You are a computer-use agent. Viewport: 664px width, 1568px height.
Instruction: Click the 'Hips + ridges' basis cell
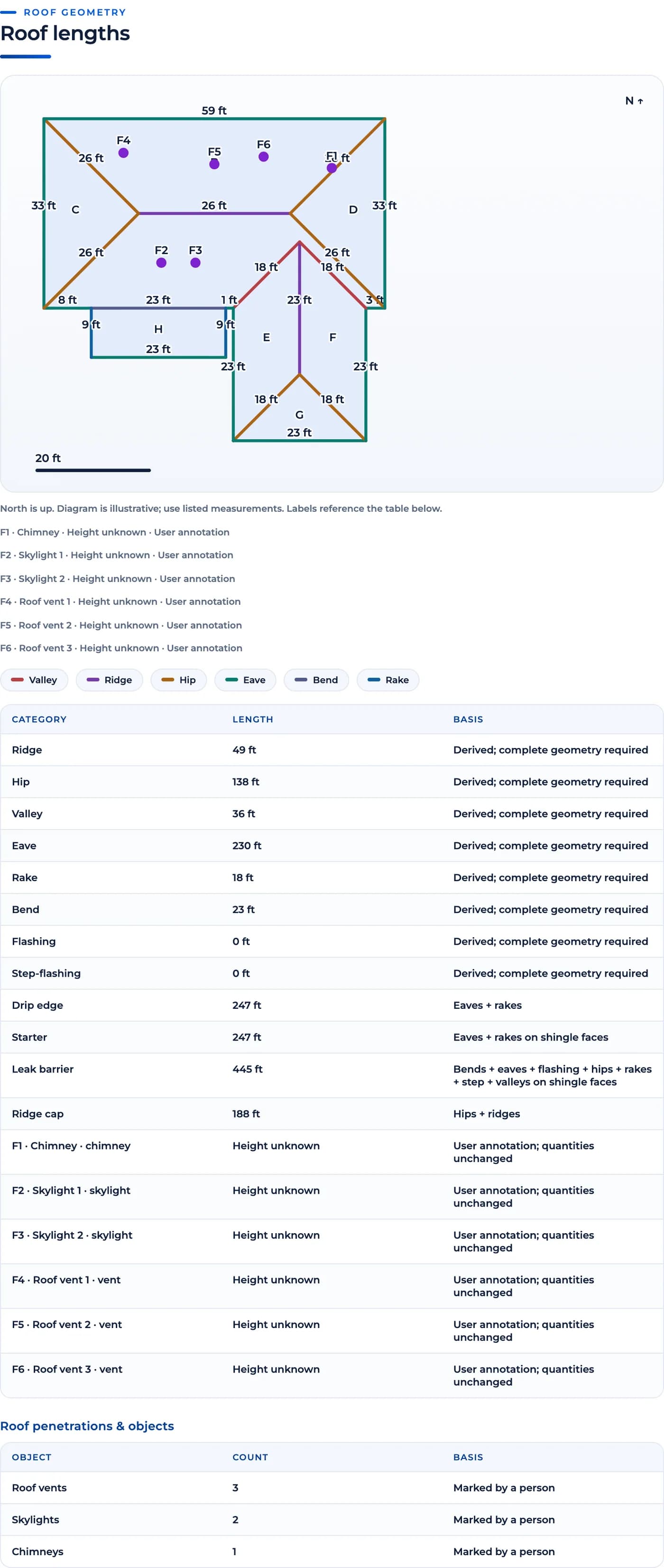[x=487, y=1114]
